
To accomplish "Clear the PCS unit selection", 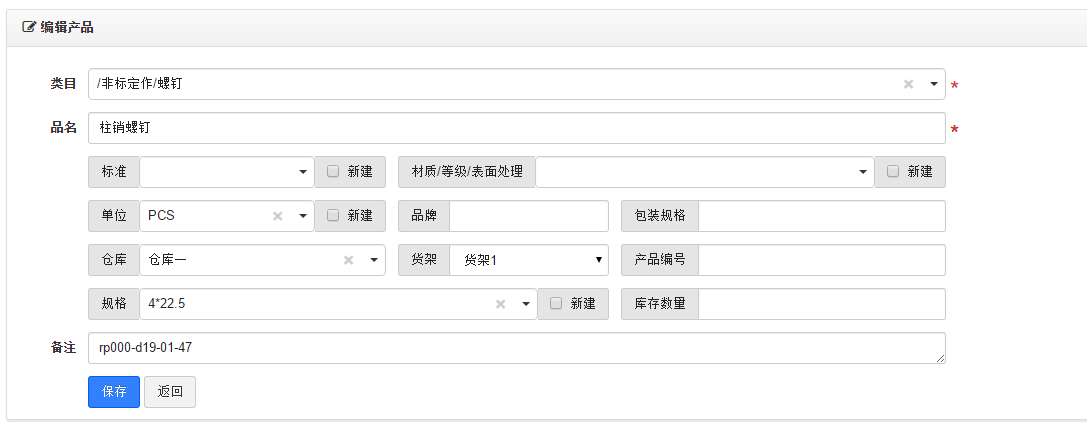I will click(278, 216).
